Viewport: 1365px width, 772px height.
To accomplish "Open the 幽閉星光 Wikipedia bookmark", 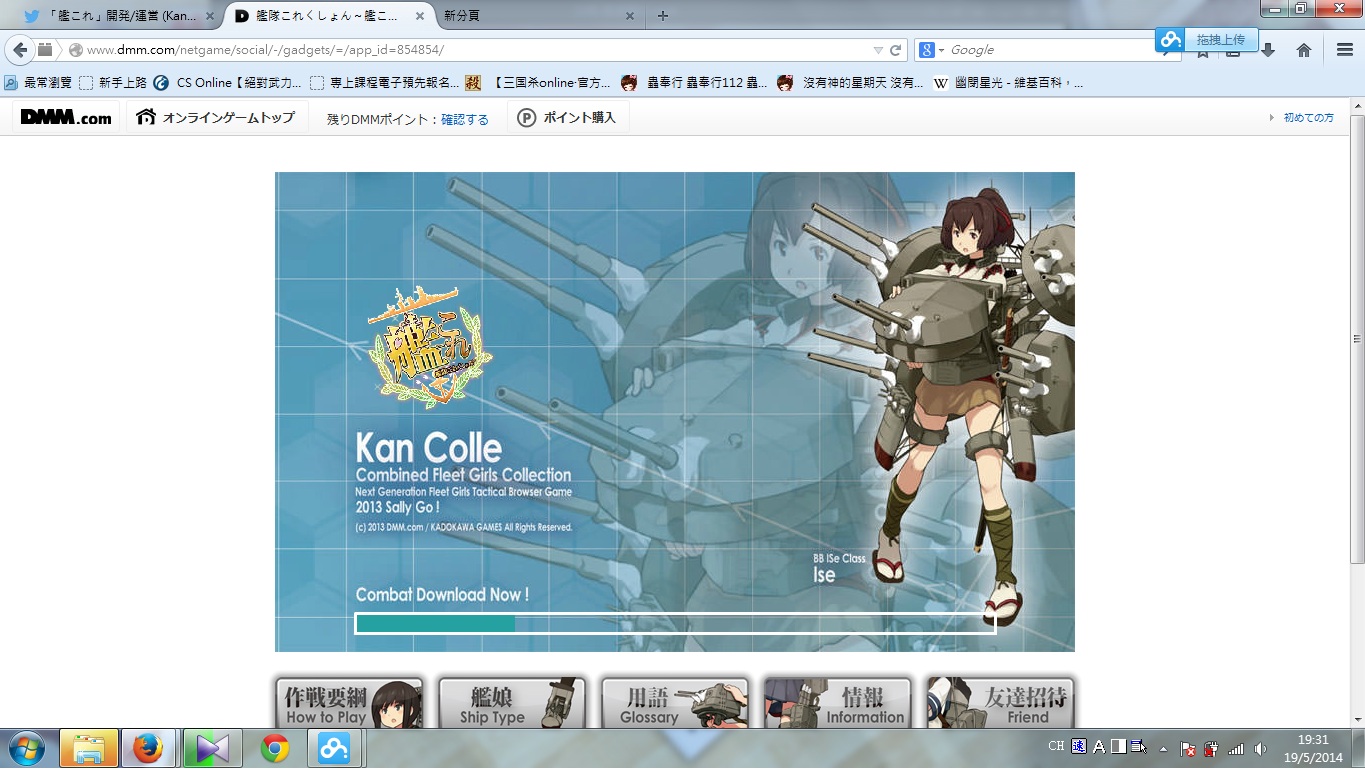I will pos(1008,83).
